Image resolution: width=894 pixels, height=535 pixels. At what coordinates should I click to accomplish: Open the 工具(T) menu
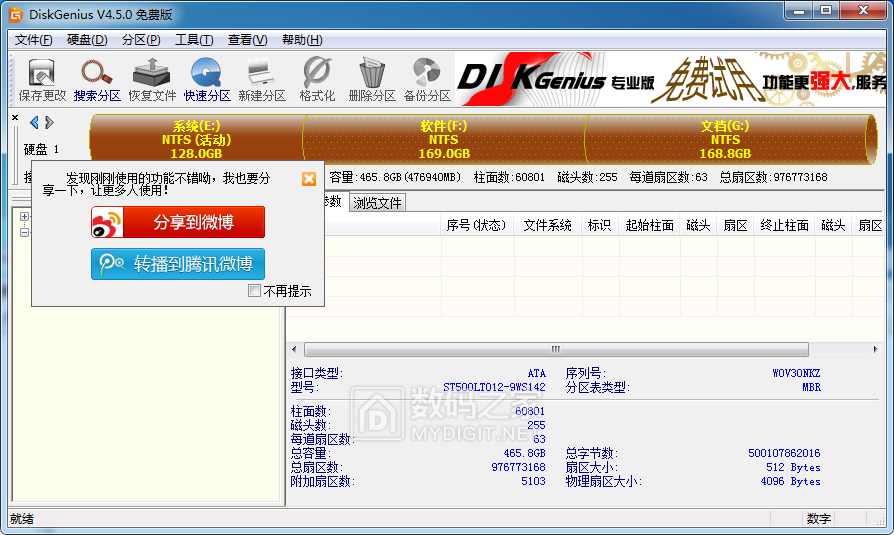click(x=194, y=40)
